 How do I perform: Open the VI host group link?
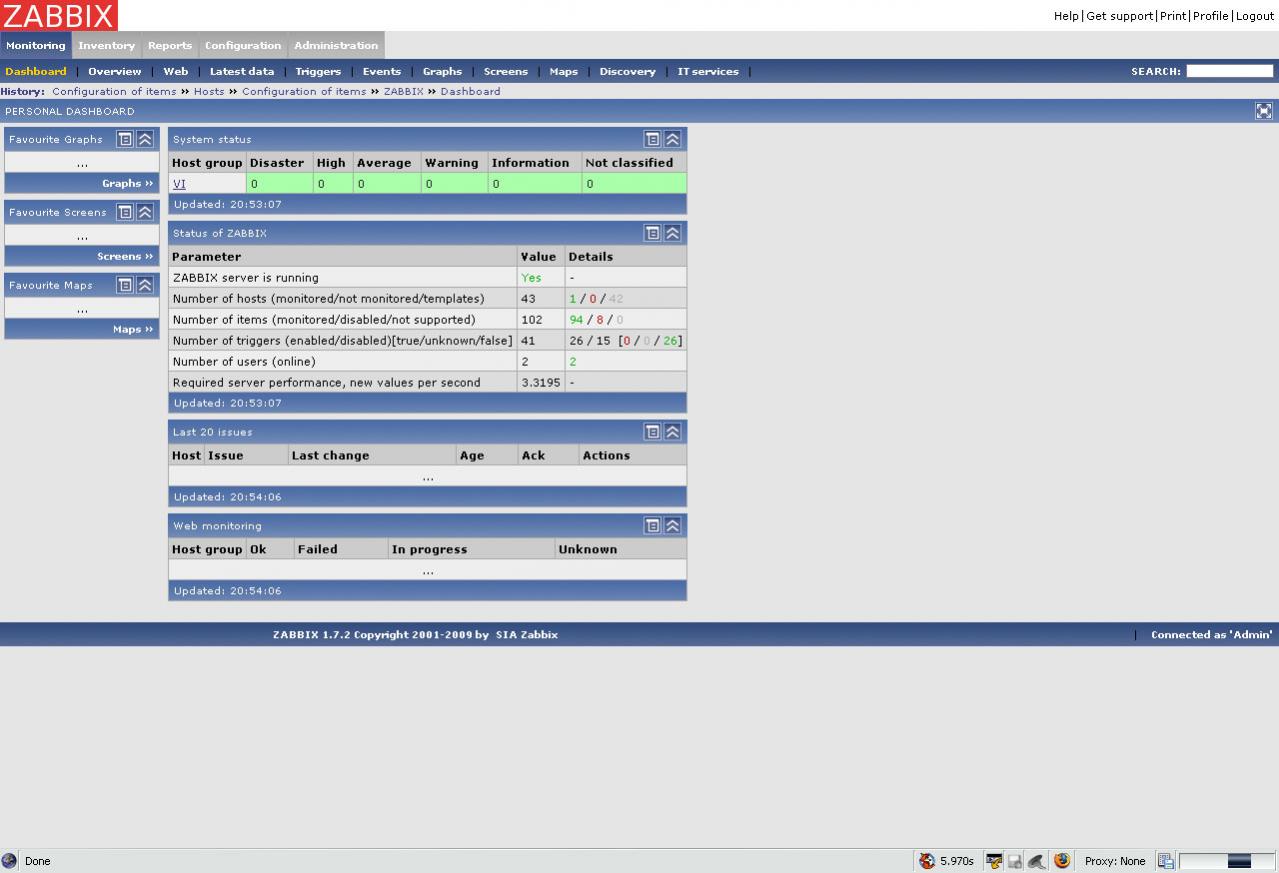pos(179,184)
